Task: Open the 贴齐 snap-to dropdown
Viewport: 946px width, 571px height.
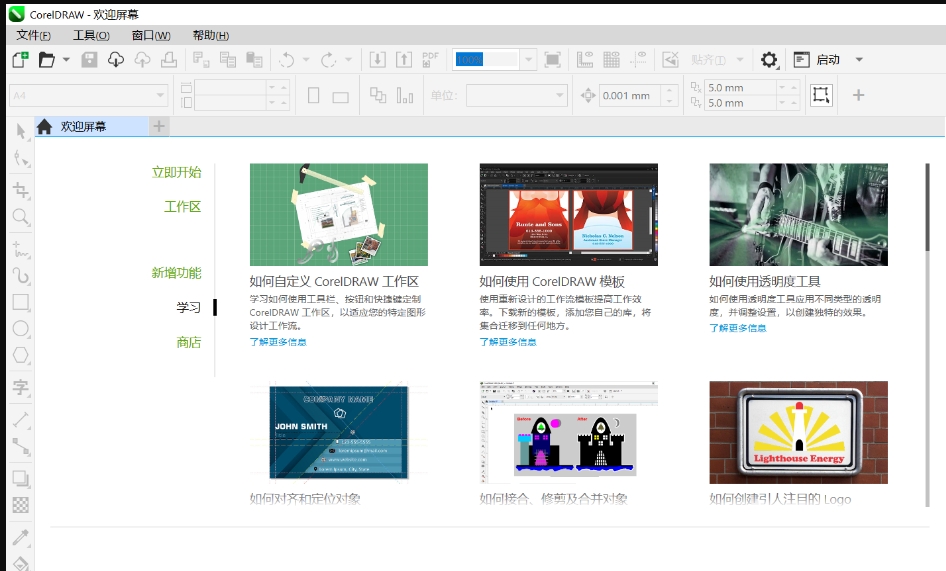Action: [740, 60]
